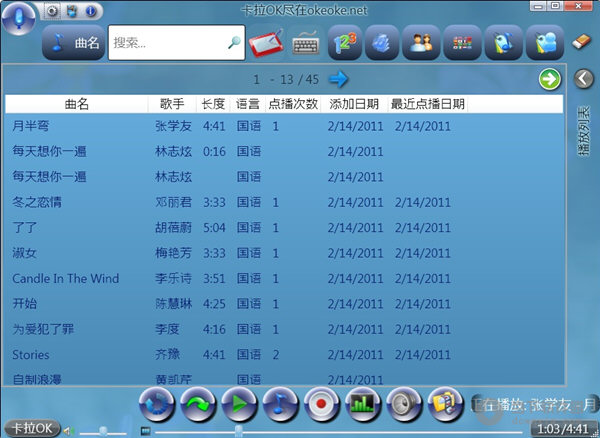
Task: Focus the 搜索 search field
Action: [x=176, y=42]
